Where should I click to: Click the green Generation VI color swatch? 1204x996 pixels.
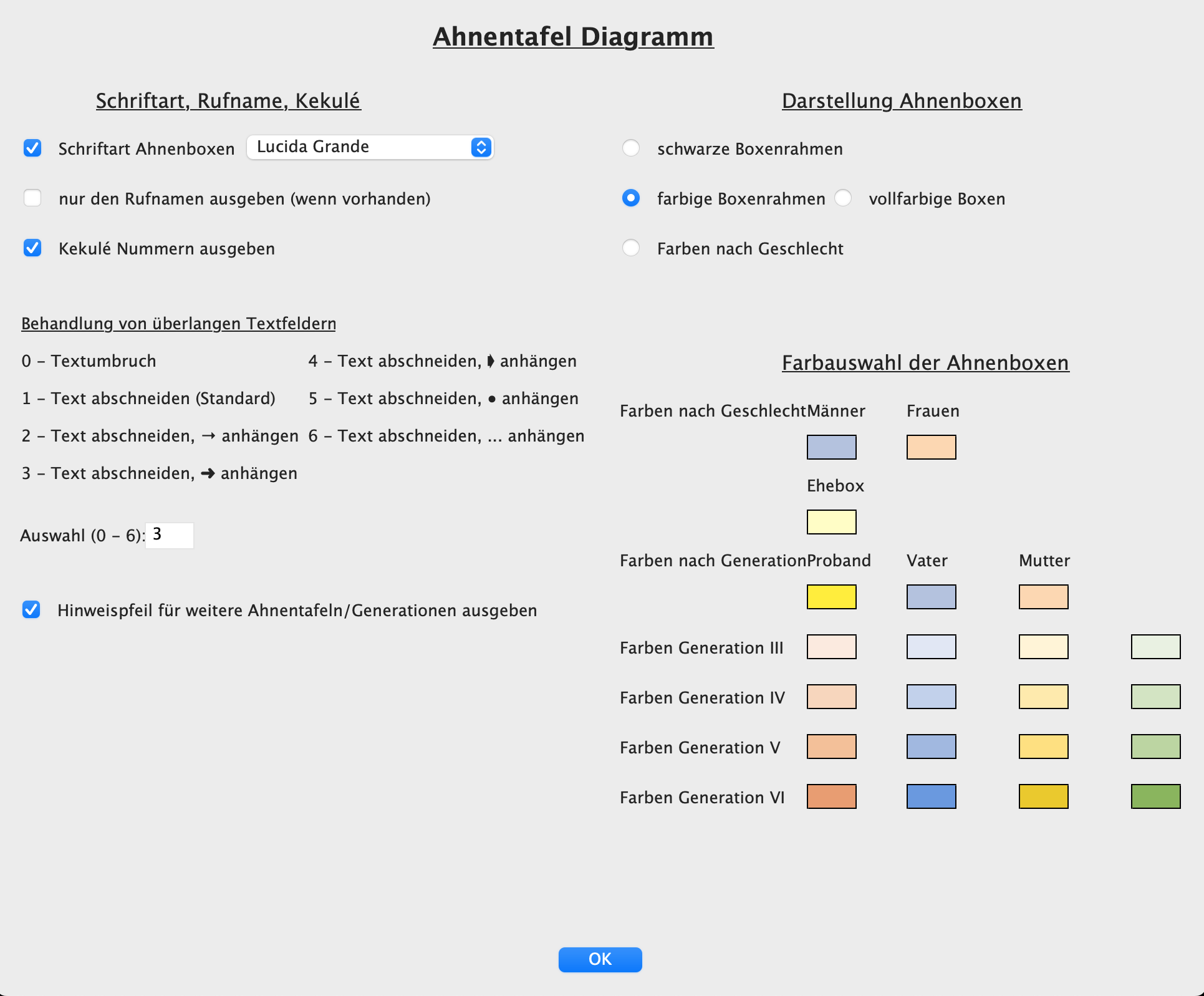pos(1155,796)
